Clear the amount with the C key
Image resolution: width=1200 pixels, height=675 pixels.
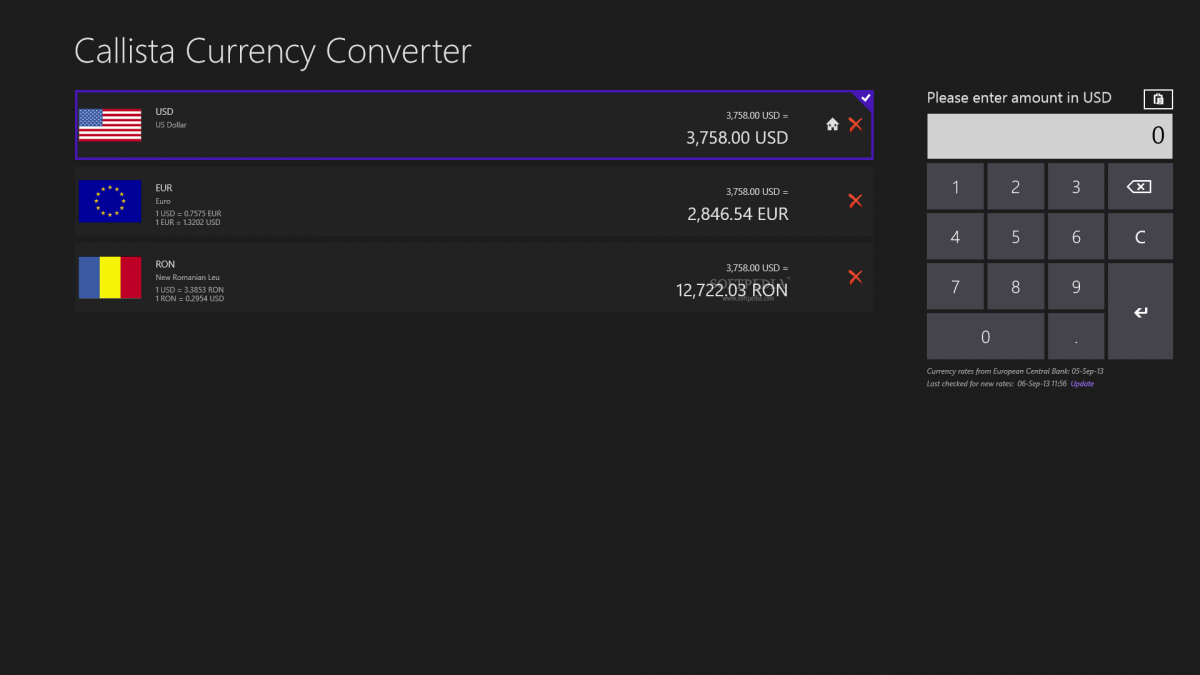pos(1140,236)
